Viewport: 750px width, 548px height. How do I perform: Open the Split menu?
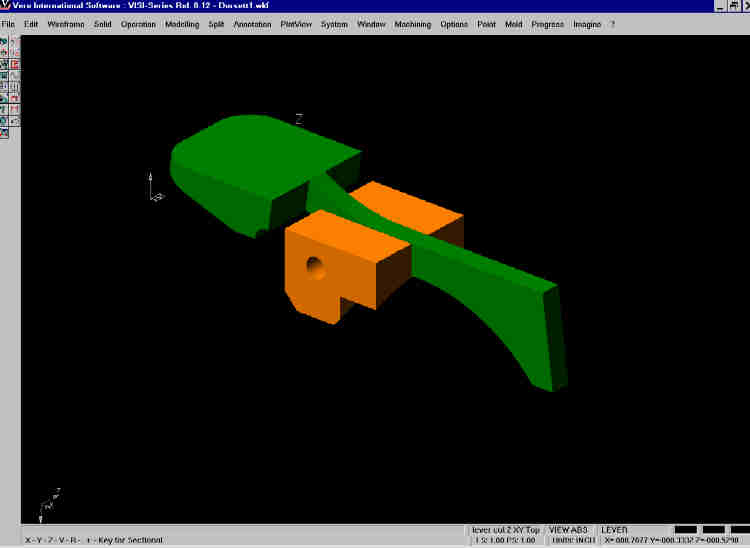[x=216, y=24]
